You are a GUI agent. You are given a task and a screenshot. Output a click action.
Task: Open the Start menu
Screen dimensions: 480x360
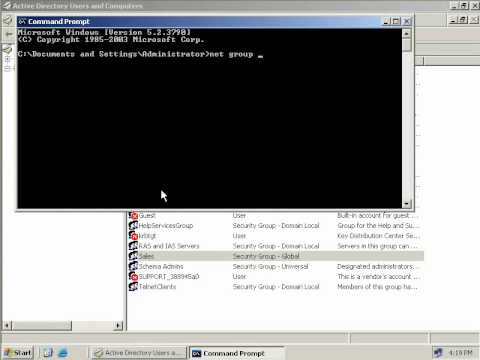coord(18,353)
